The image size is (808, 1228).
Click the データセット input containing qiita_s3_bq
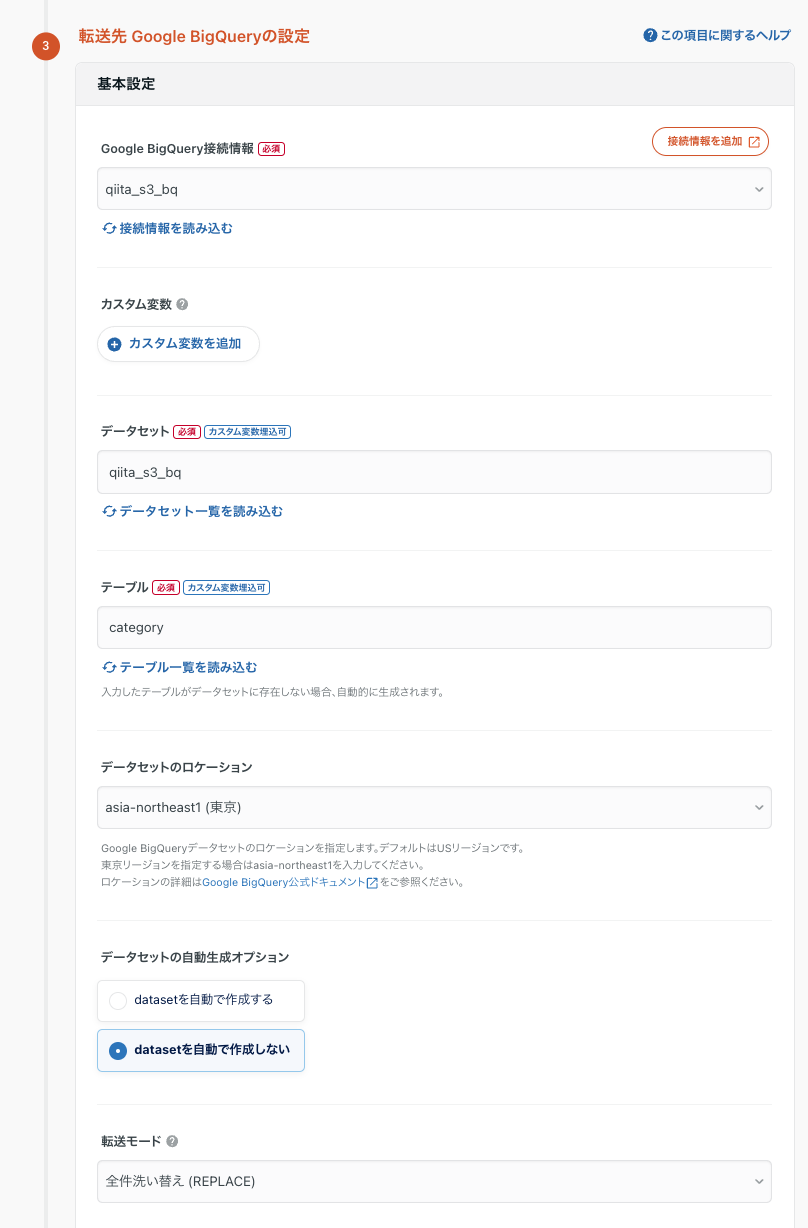(435, 471)
